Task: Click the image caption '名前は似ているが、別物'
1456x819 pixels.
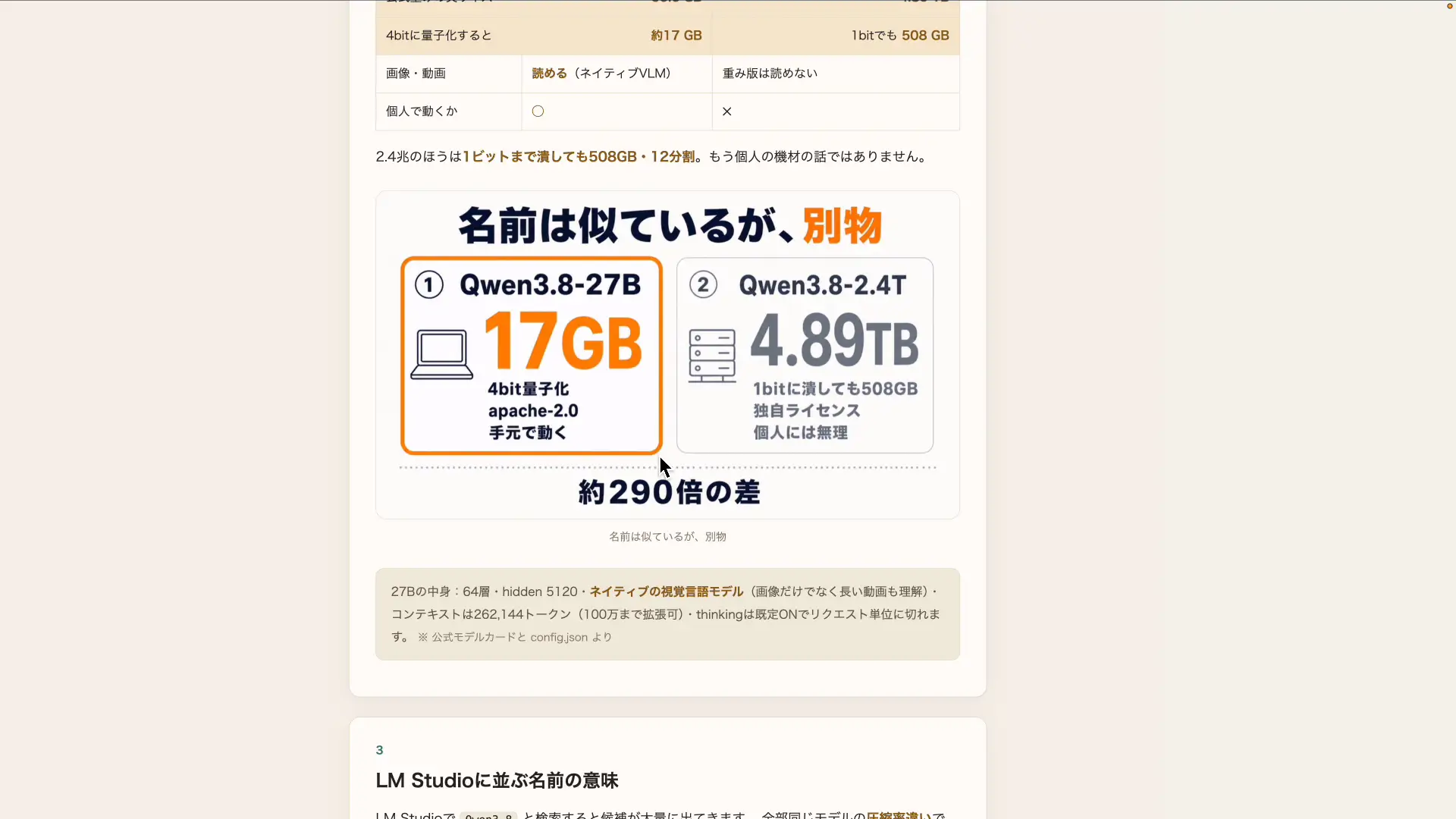Action: [667, 537]
